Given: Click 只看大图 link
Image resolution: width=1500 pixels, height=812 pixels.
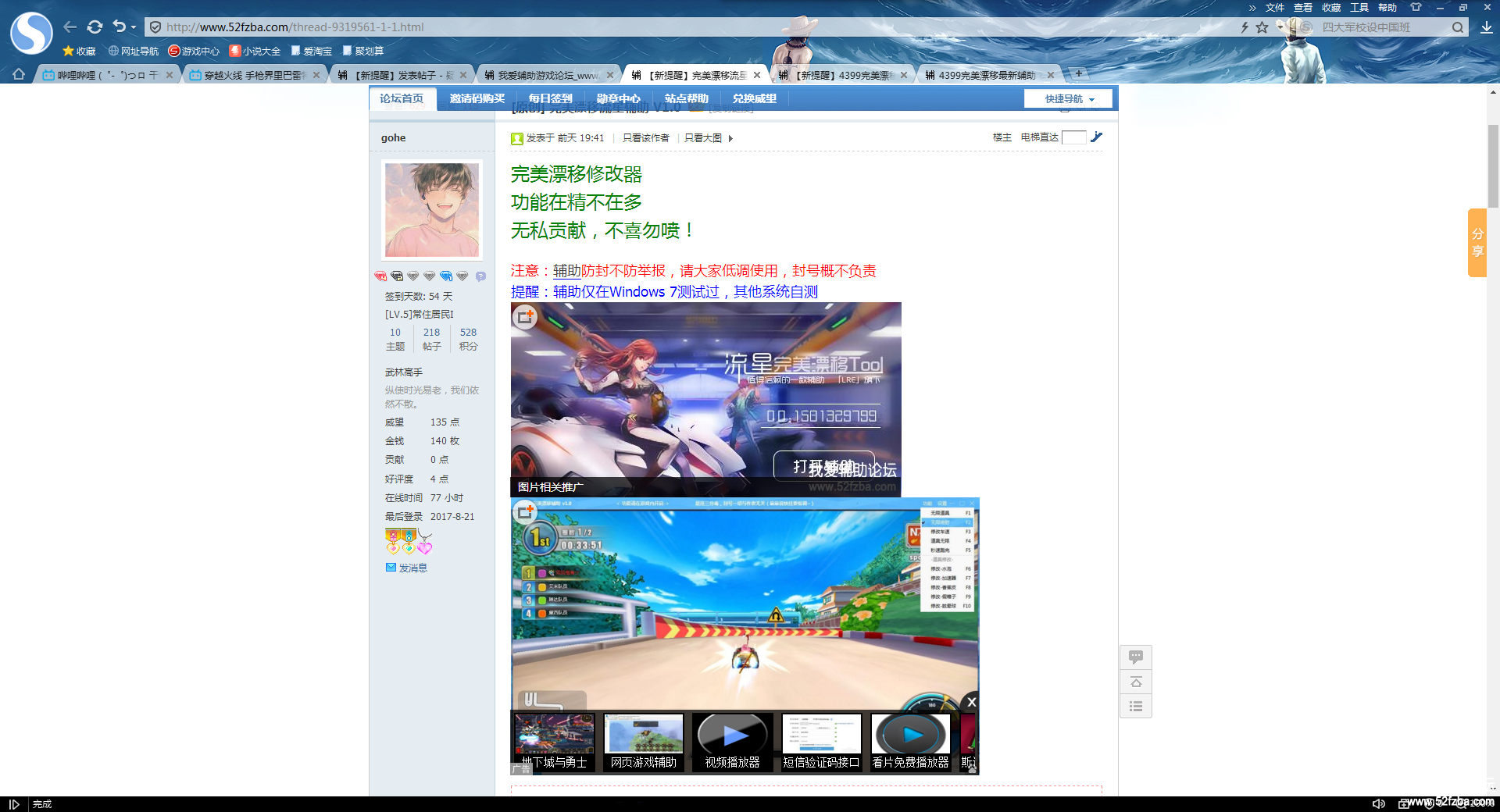Looking at the screenshot, I should pos(703,138).
